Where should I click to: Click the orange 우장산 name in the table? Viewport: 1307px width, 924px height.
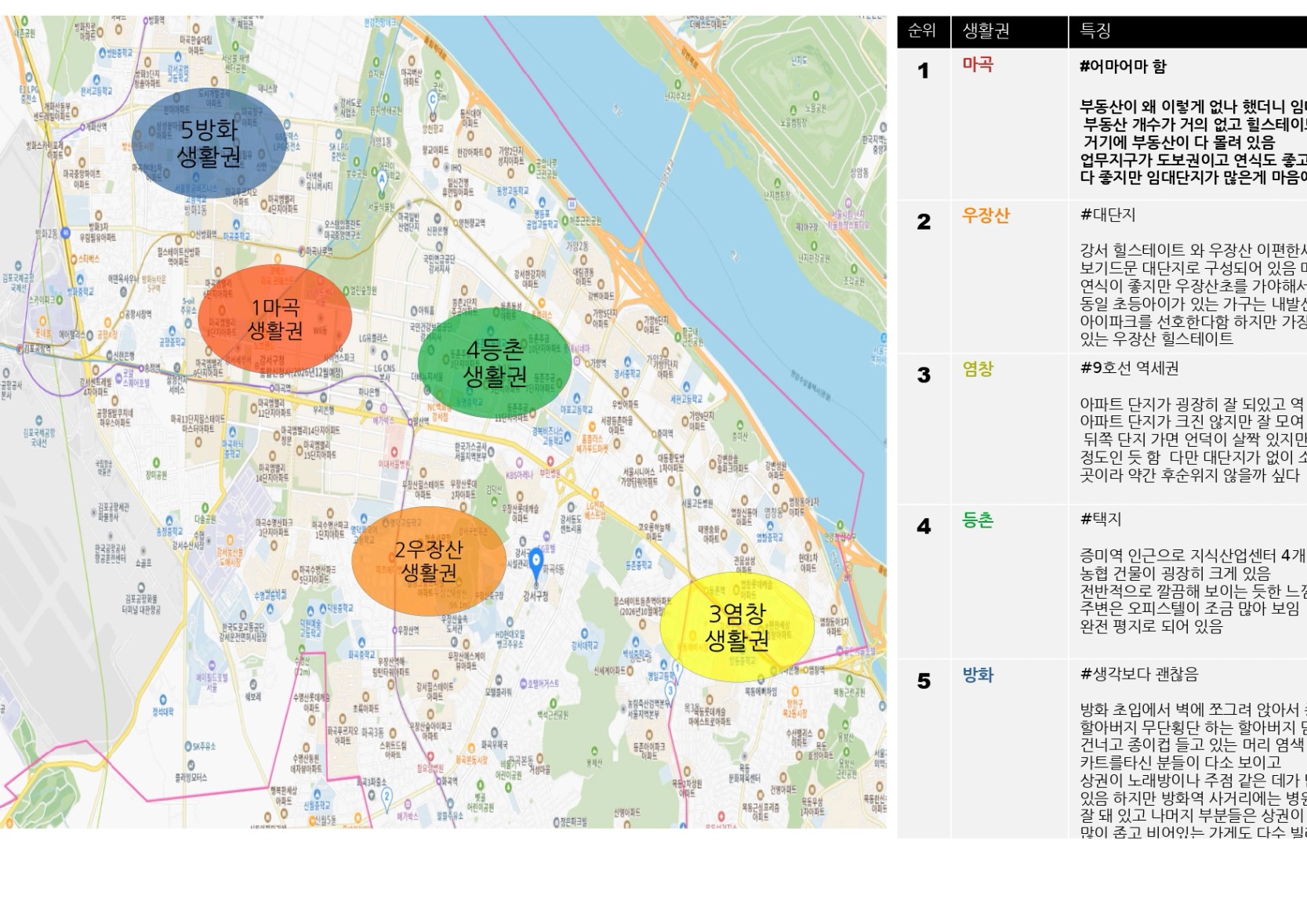pyautogui.click(x=986, y=215)
